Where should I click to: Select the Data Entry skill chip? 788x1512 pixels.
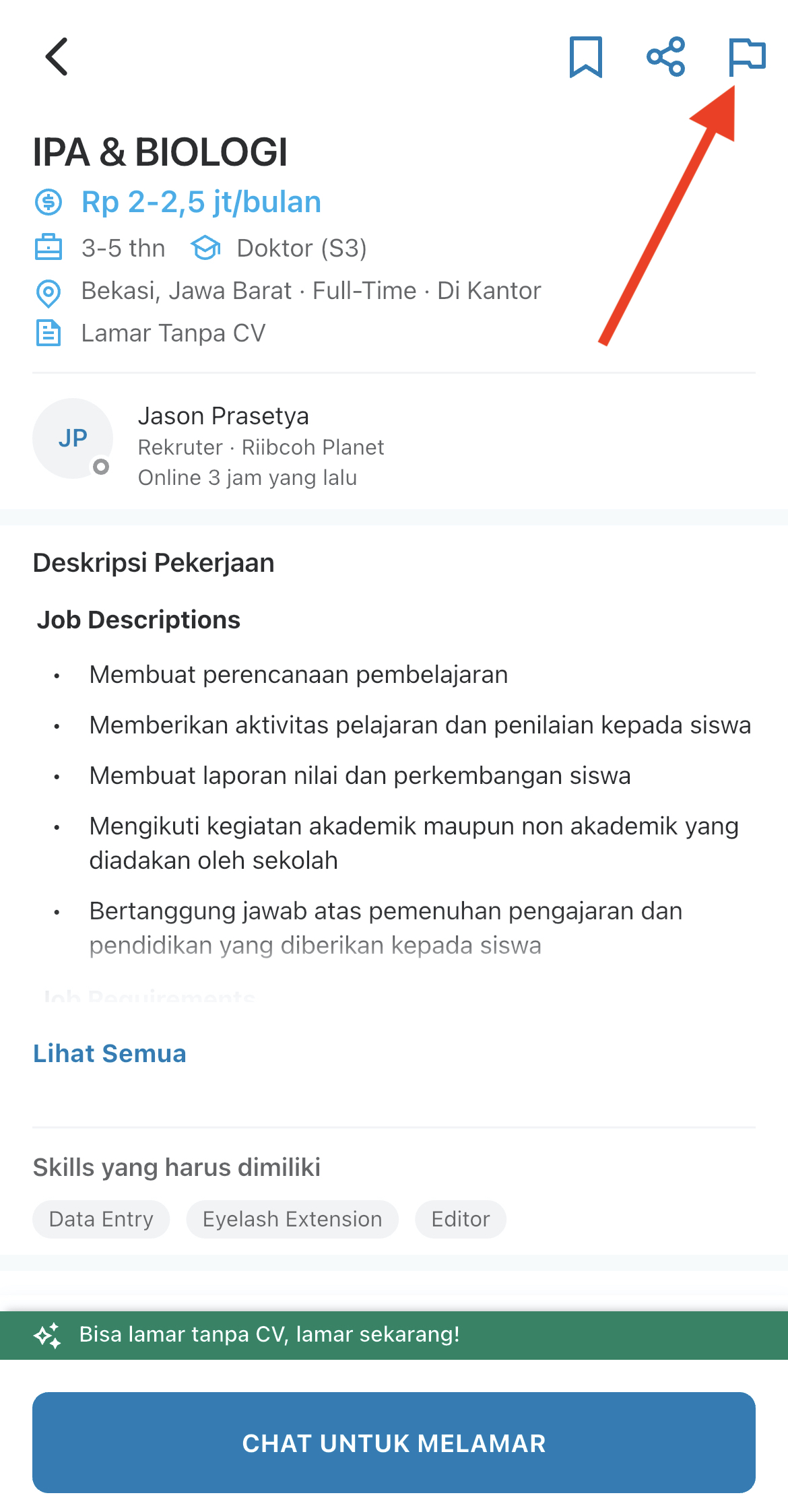[101, 1219]
